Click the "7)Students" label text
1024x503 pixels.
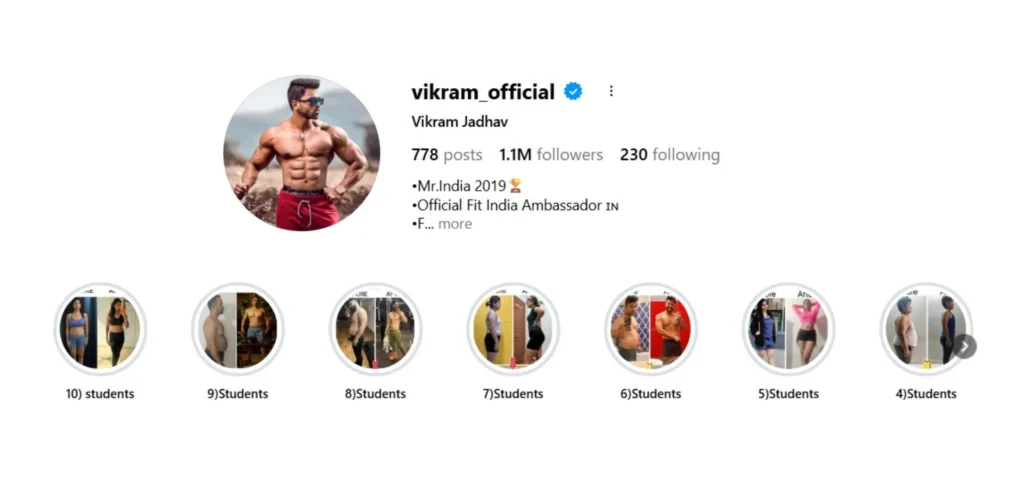pyautogui.click(x=513, y=394)
